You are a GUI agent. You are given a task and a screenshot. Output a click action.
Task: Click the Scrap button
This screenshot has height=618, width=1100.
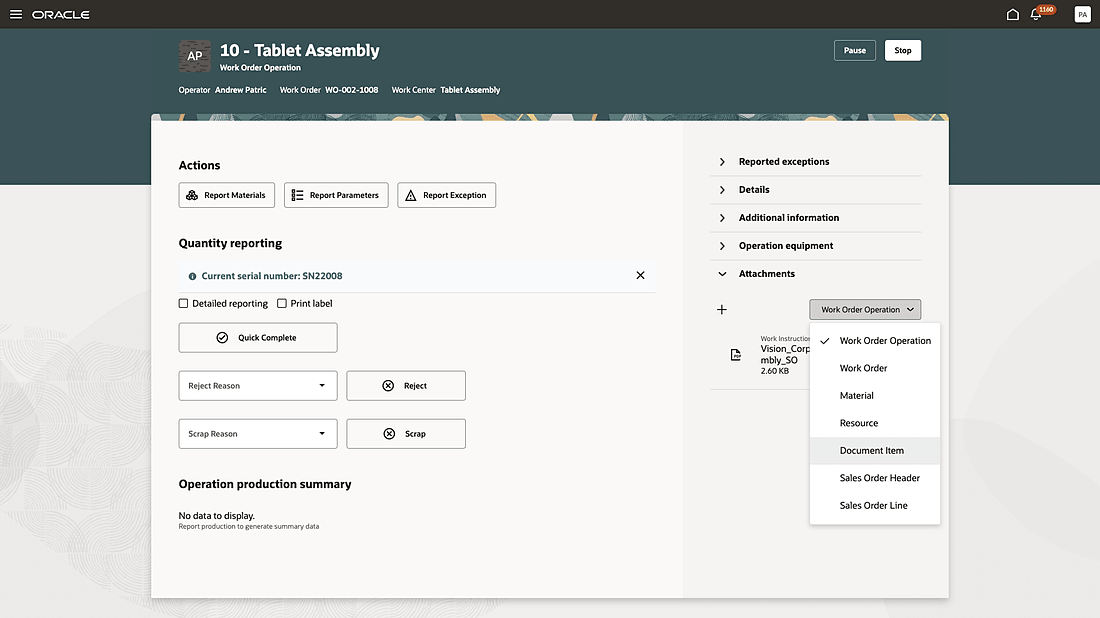pos(405,434)
